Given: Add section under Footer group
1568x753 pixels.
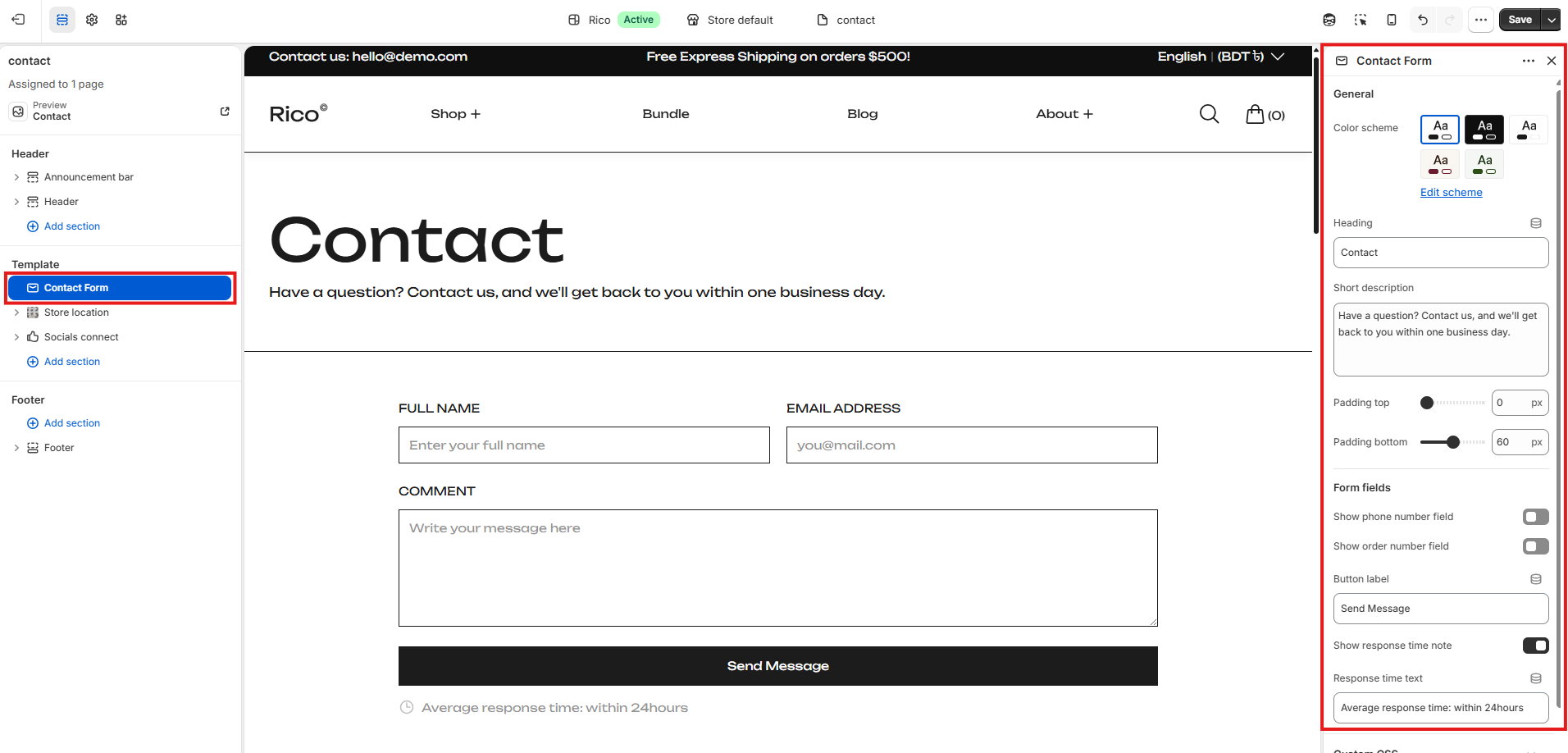Looking at the screenshot, I should point(63,423).
